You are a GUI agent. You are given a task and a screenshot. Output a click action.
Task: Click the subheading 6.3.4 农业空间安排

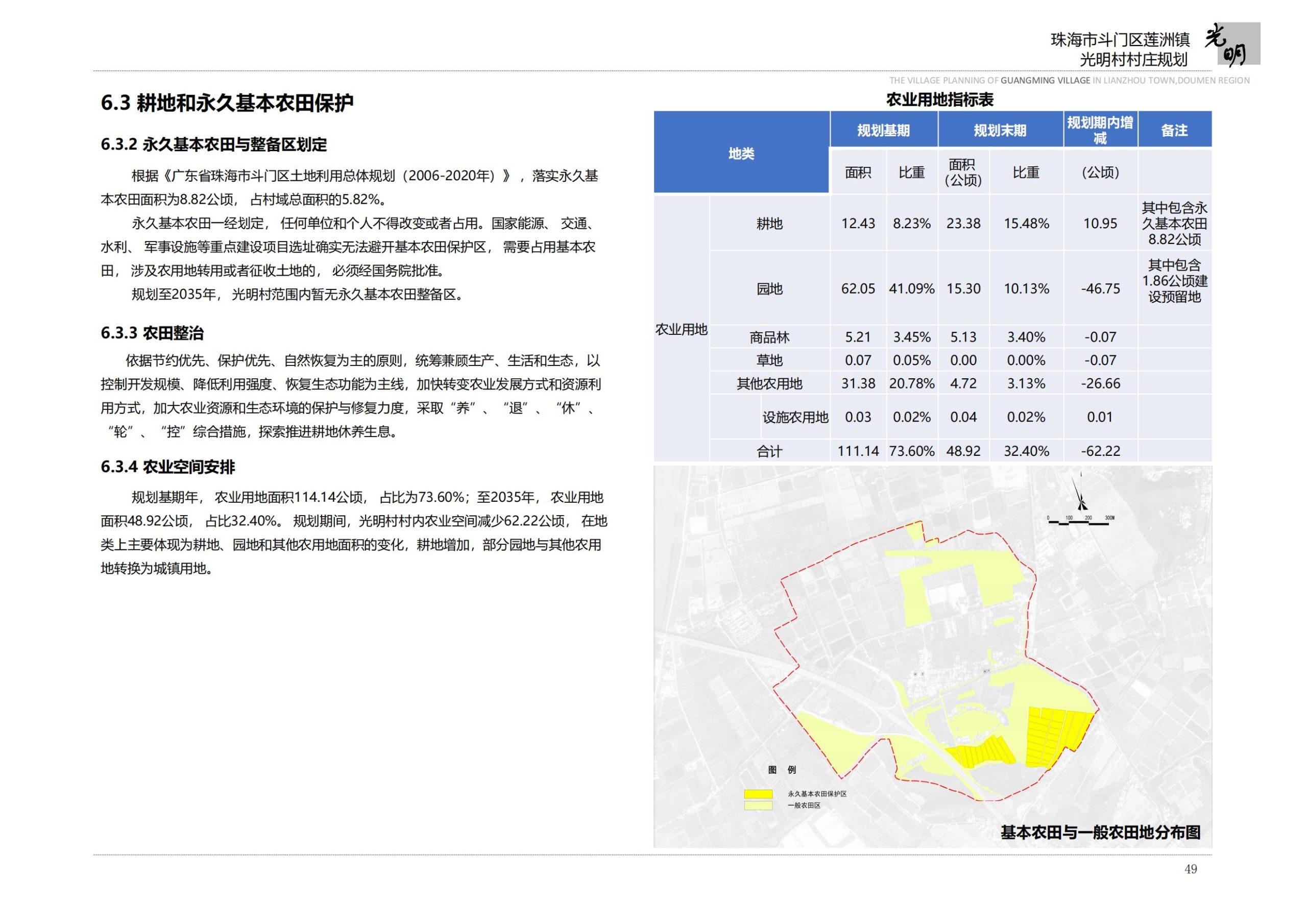(x=167, y=468)
